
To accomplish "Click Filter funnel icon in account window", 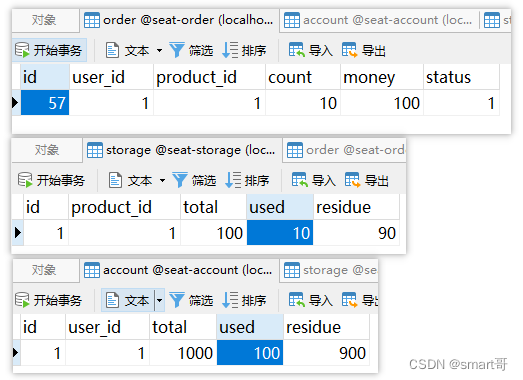I will coord(177,300).
